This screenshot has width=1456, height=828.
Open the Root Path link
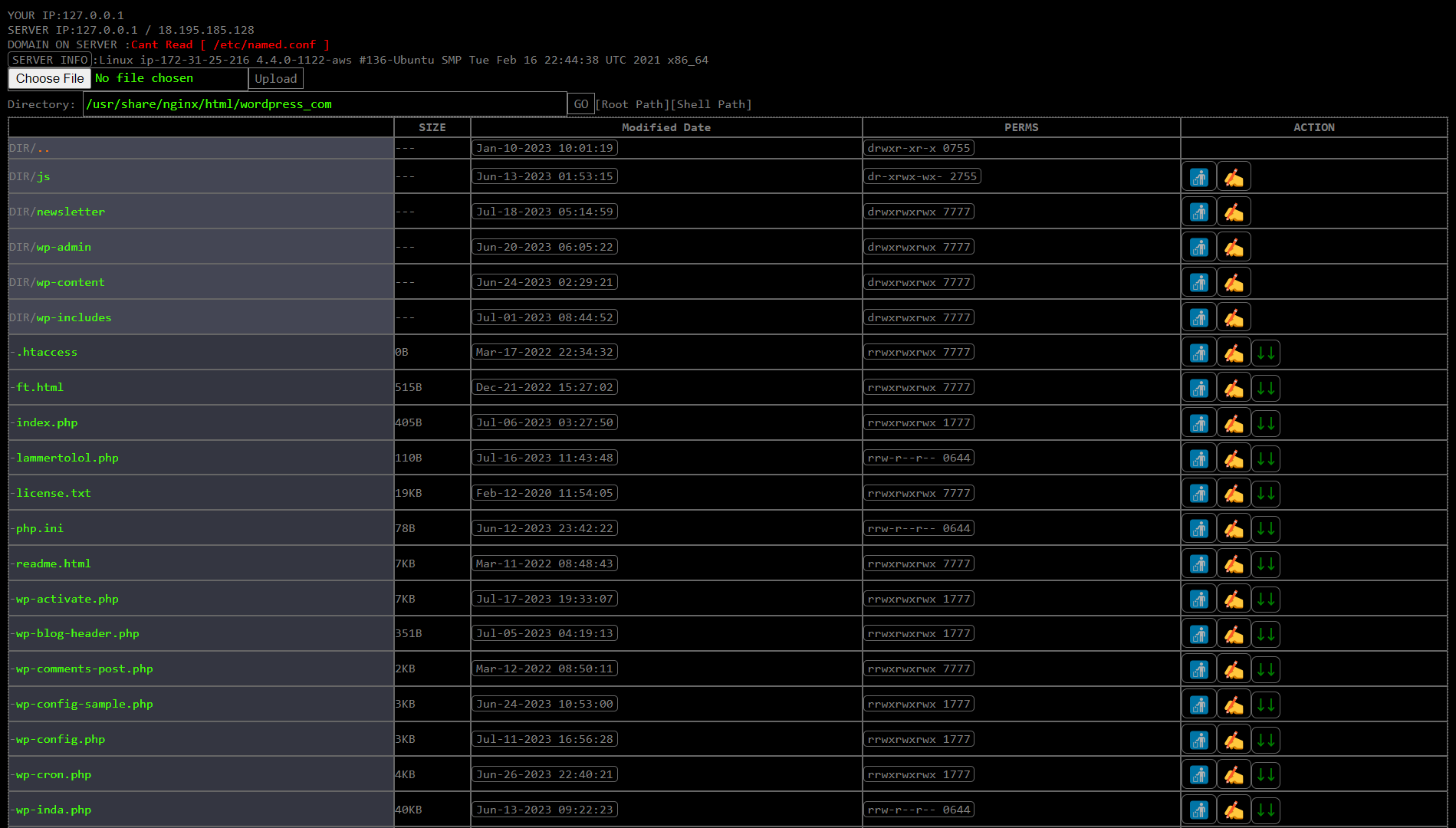pos(633,104)
